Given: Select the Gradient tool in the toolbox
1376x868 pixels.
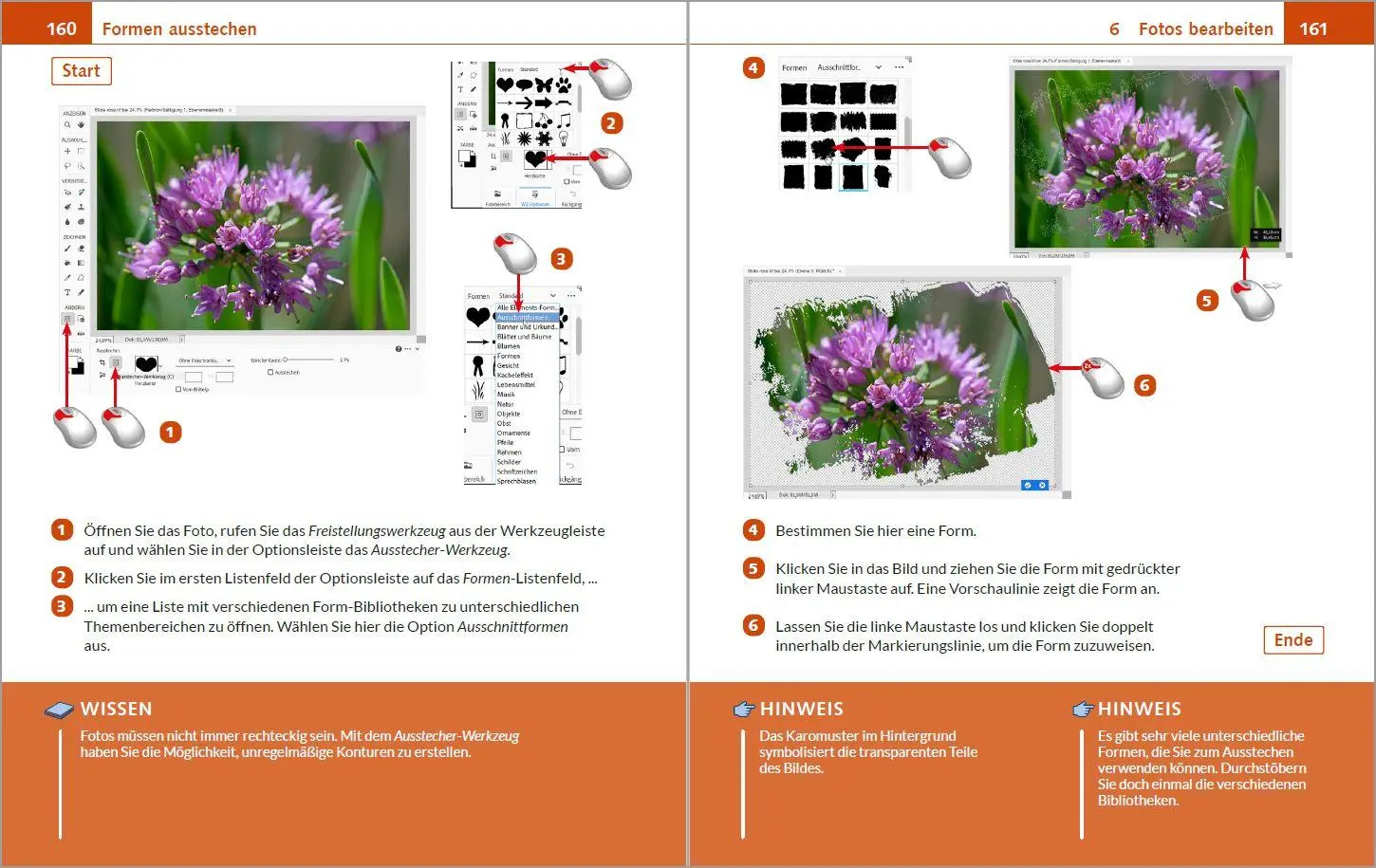Looking at the screenshot, I should tap(81, 263).
